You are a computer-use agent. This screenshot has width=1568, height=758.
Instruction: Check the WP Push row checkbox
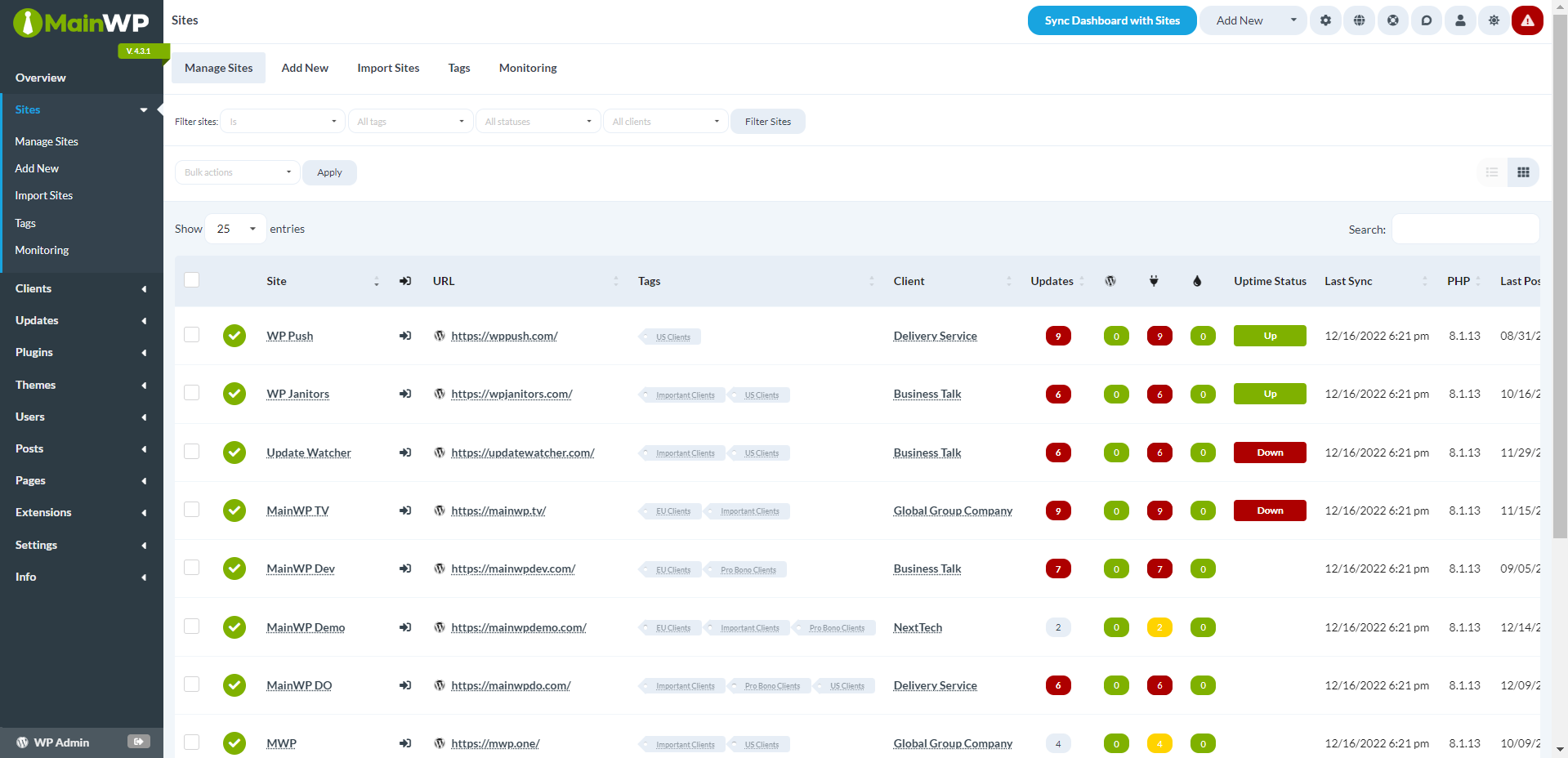pos(192,334)
